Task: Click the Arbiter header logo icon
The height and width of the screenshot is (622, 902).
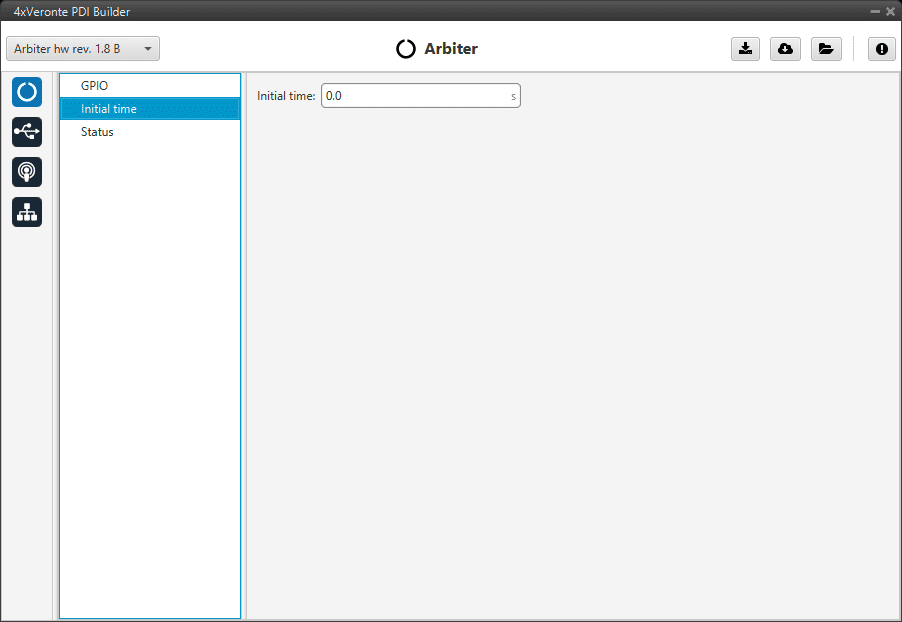Action: 406,49
